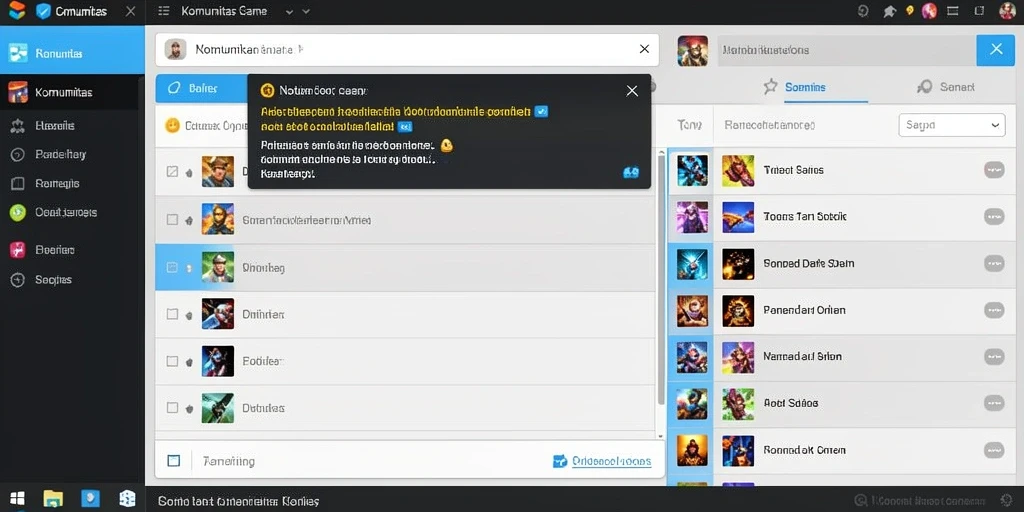
Task: Click the Komunitas sidebar game icon
Action: [18, 92]
